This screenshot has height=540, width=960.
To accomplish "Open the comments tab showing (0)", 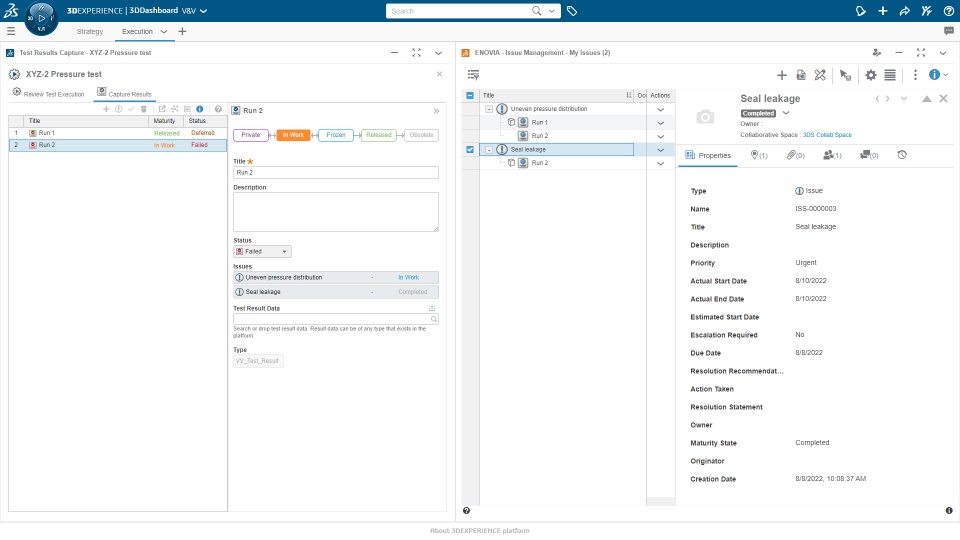I will coord(869,155).
